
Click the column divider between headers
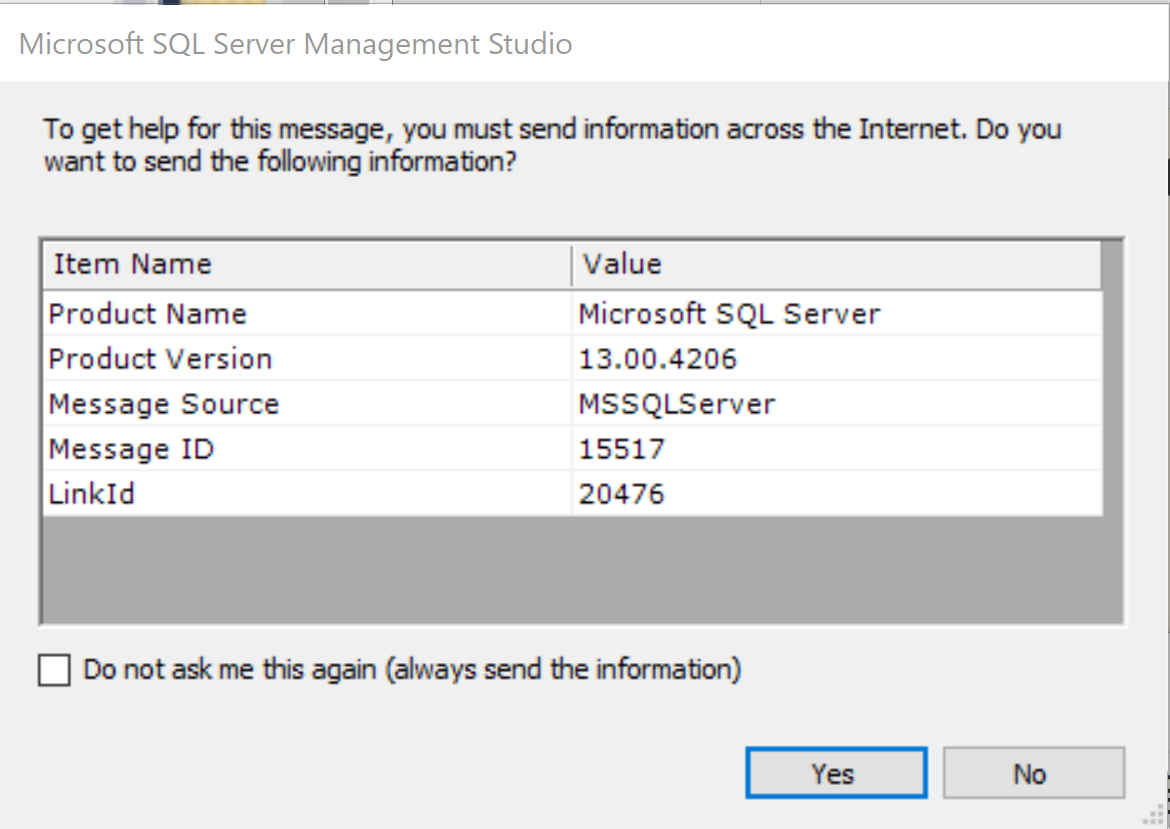coord(571,263)
